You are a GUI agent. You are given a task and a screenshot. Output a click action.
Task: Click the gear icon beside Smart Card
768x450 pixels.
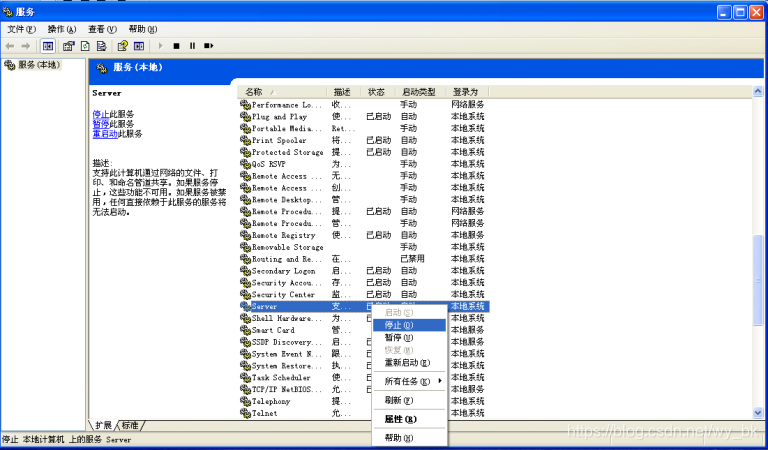point(245,330)
